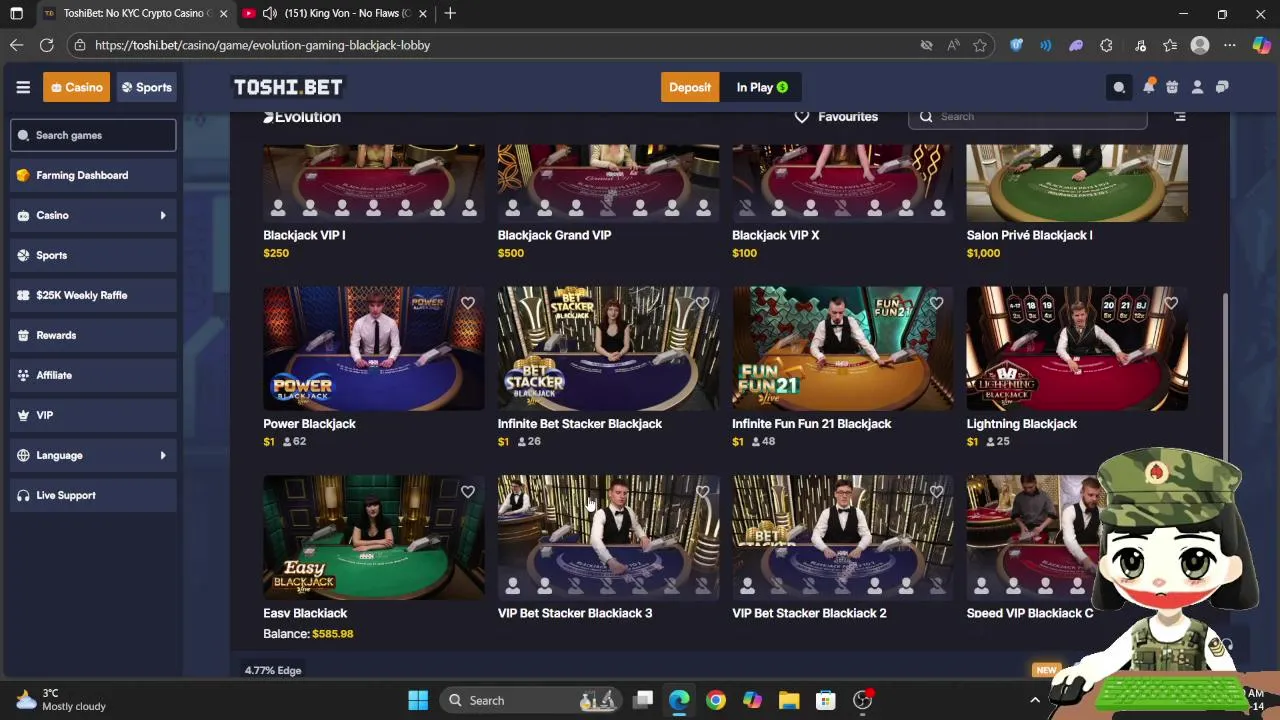Open Easy Blackjack table
The width and height of the screenshot is (1280, 720).
[374, 538]
